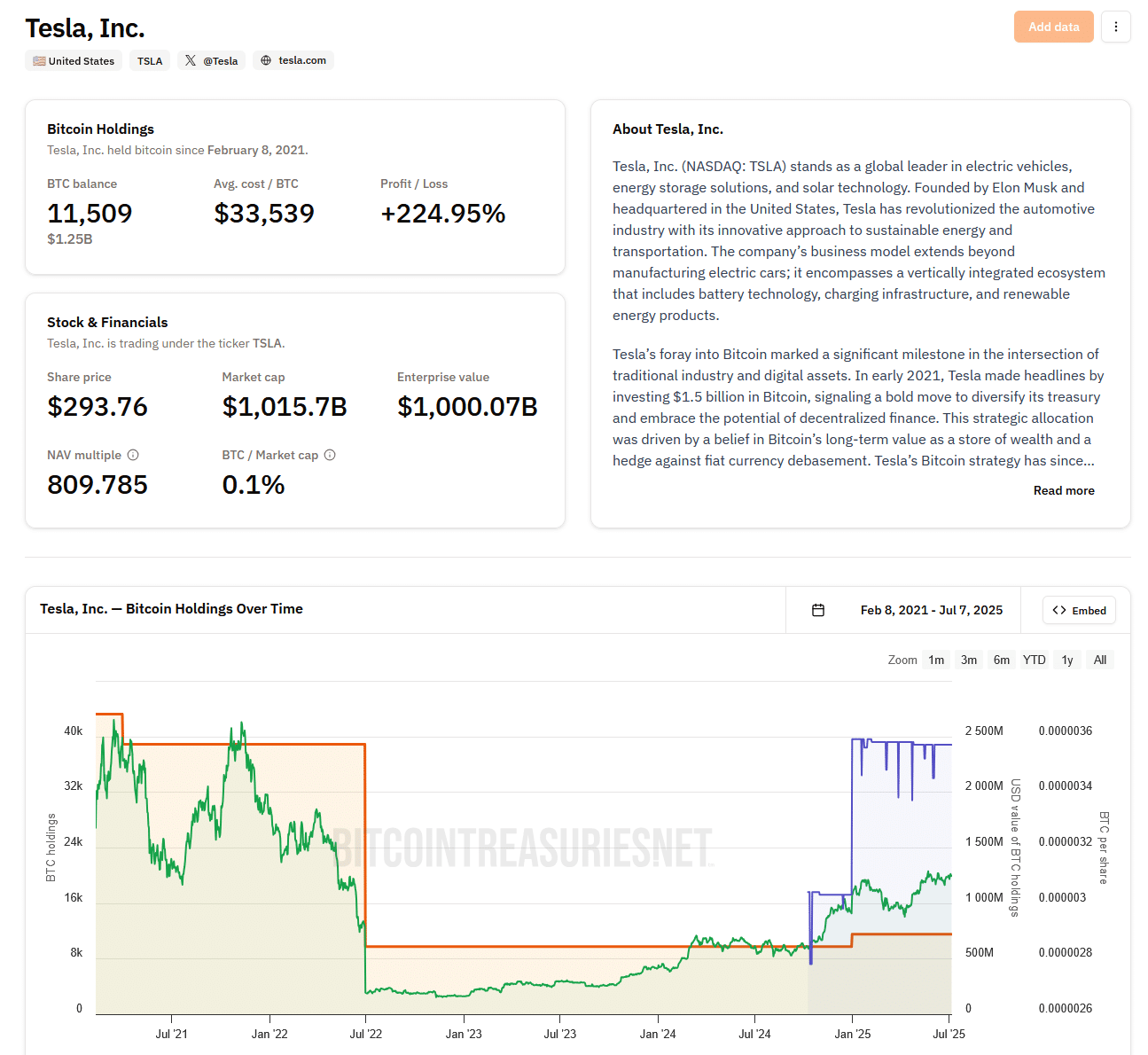
Task: Click the enterprise value $1,000.07B
Action: coord(467,407)
